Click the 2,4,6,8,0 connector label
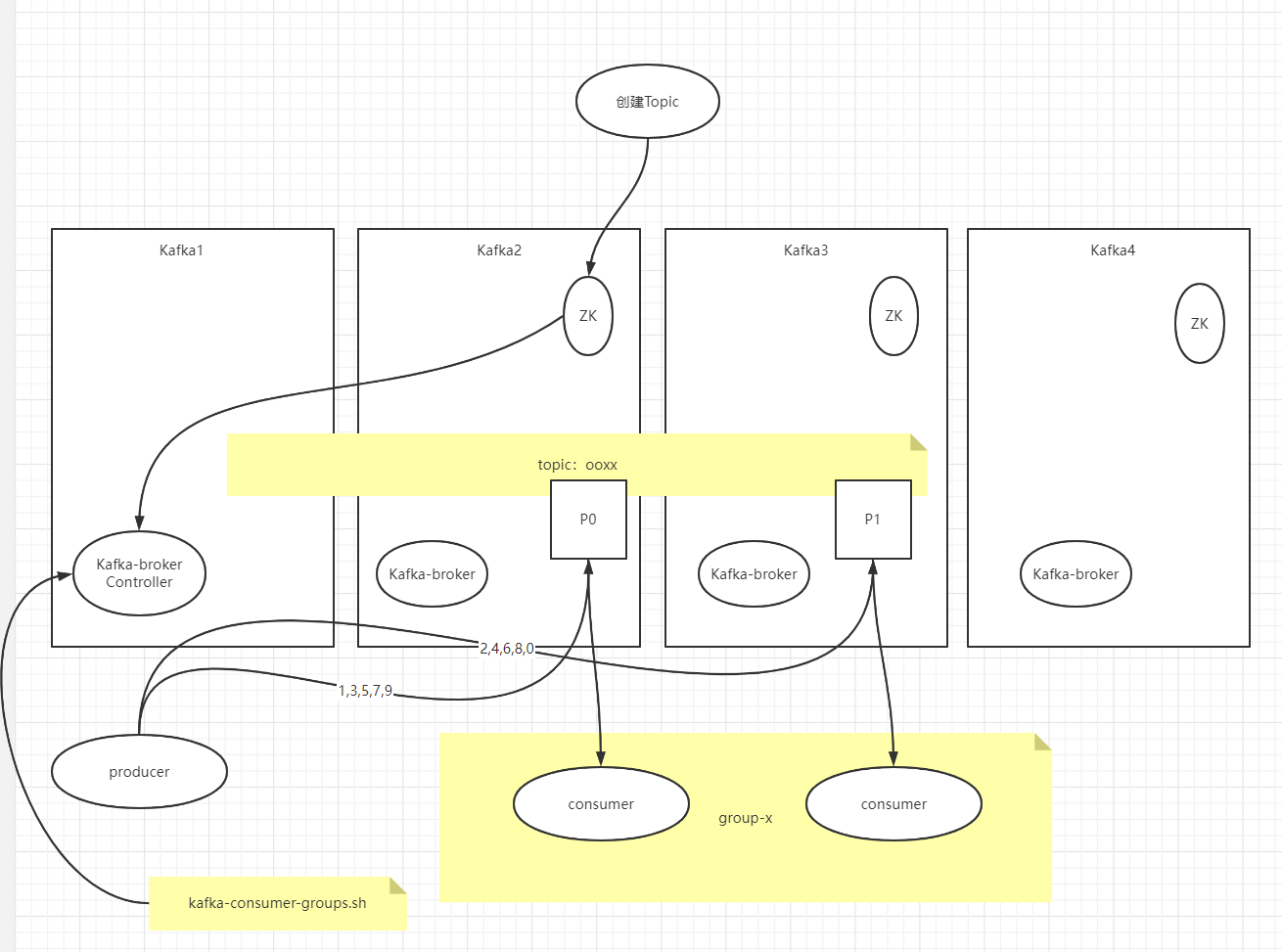The image size is (1282, 952). (x=507, y=649)
